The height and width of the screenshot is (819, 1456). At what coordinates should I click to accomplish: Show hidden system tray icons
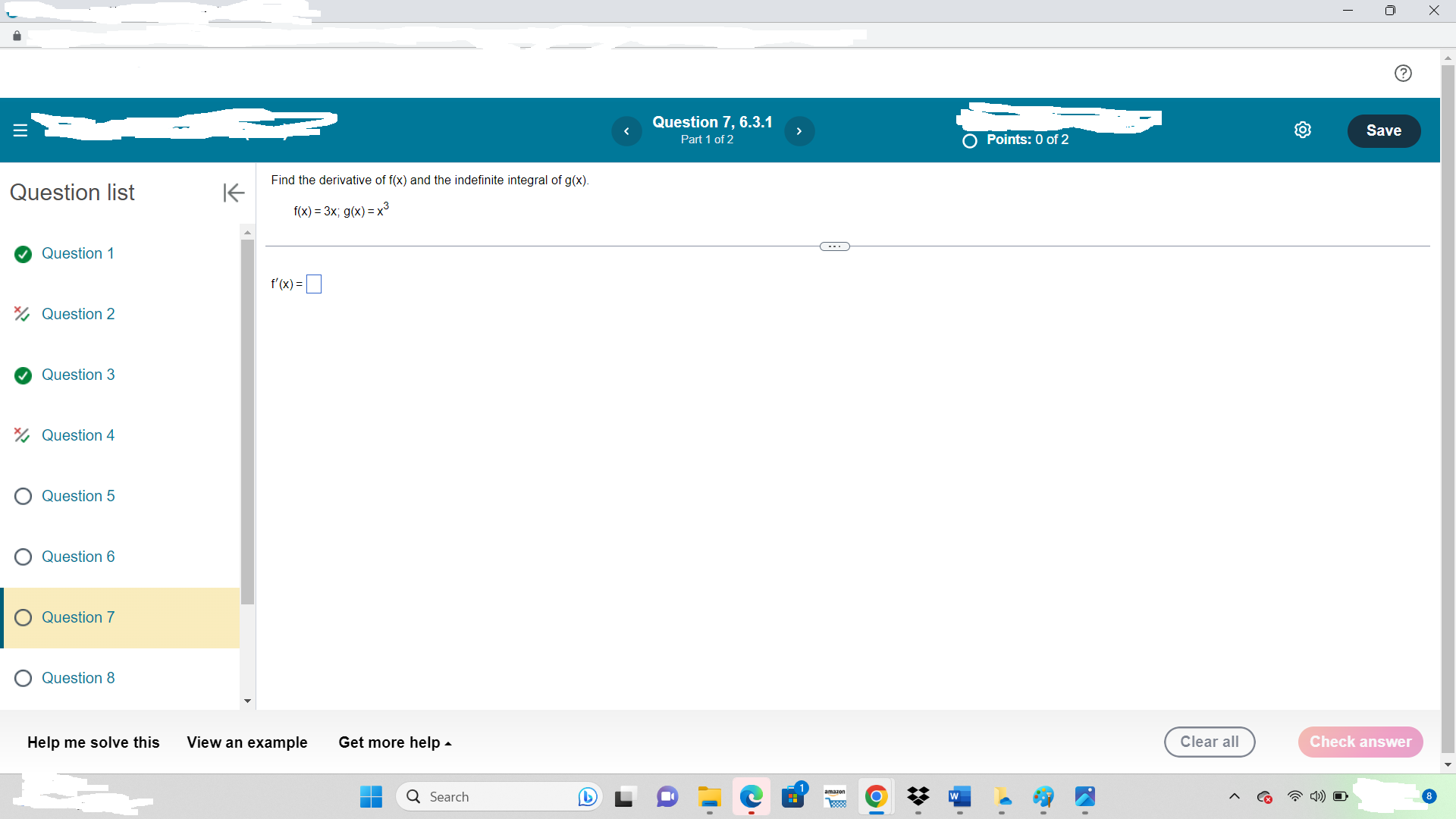(x=1234, y=796)
